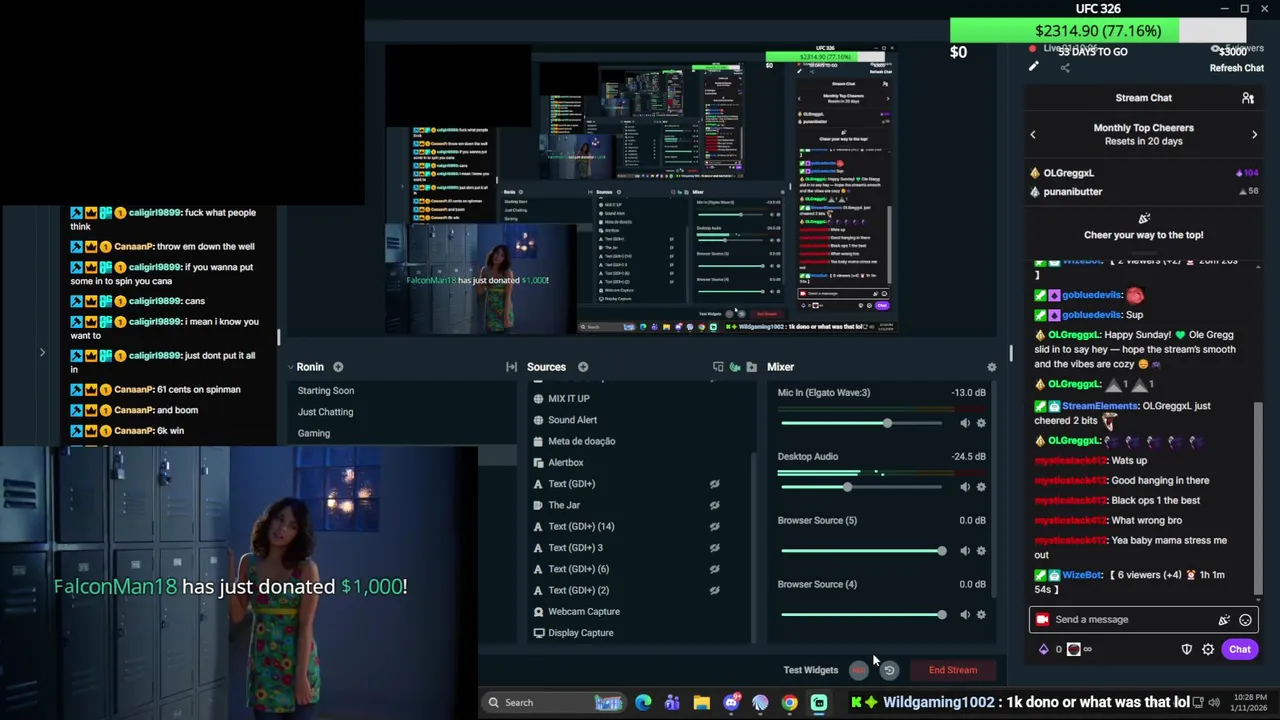This screenshot has height=720, width=1280.
Task: Open Google Chrome from taskbar
Action: (x=789, y=702)
